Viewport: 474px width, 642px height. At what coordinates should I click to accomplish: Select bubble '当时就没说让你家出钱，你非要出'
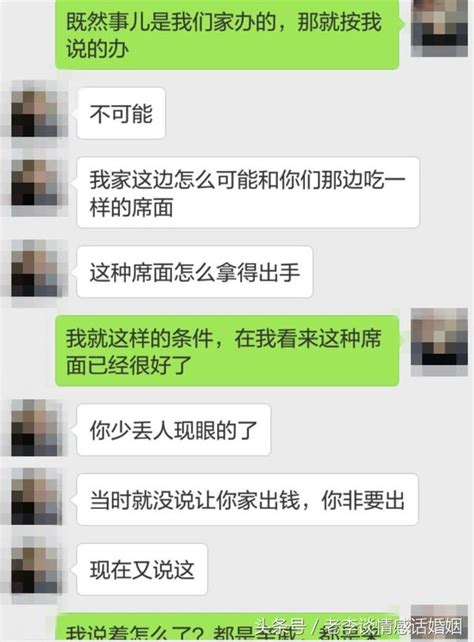(x=247, y=500)
